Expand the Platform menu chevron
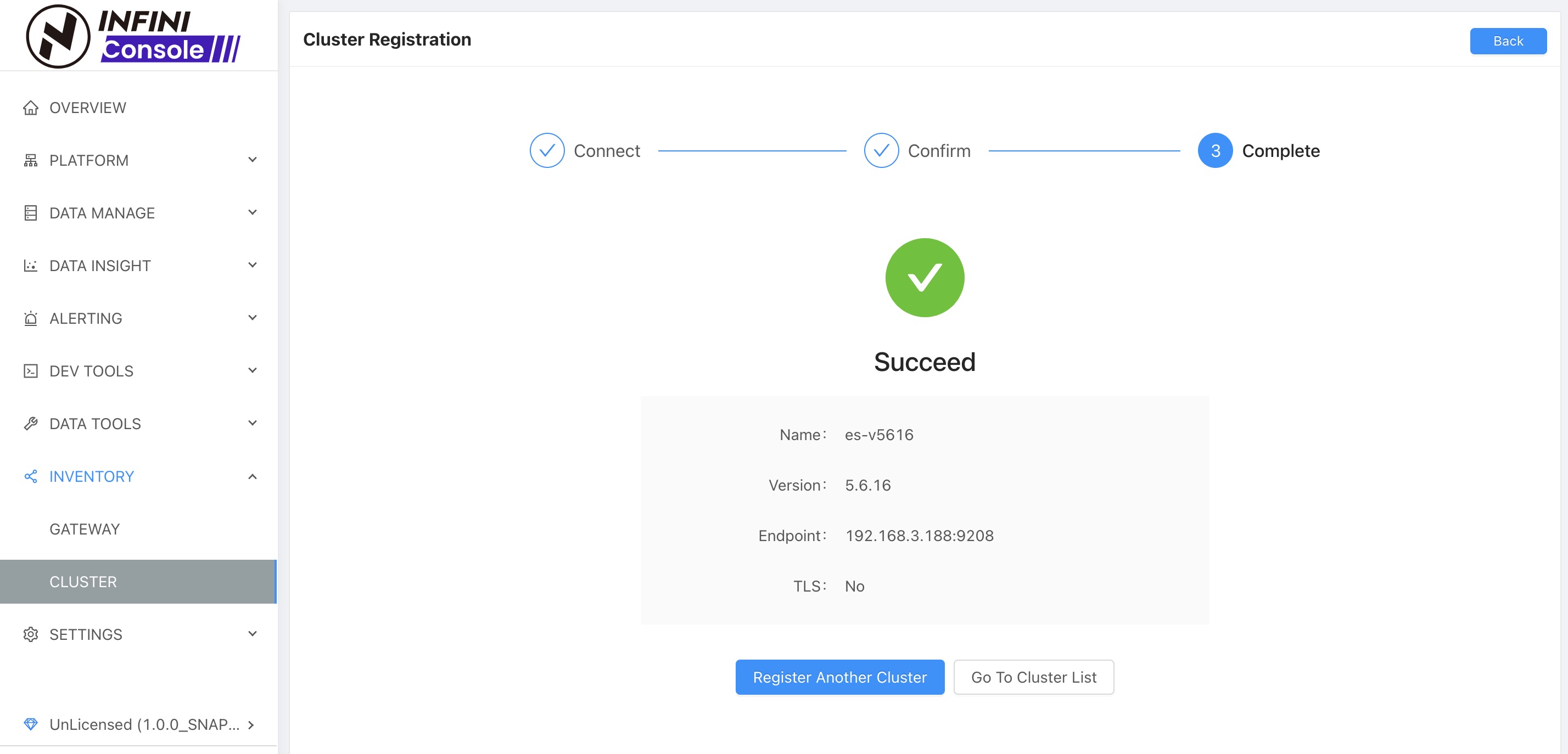The width and height of the screenshot is (1568, 754). click(253, 160)
